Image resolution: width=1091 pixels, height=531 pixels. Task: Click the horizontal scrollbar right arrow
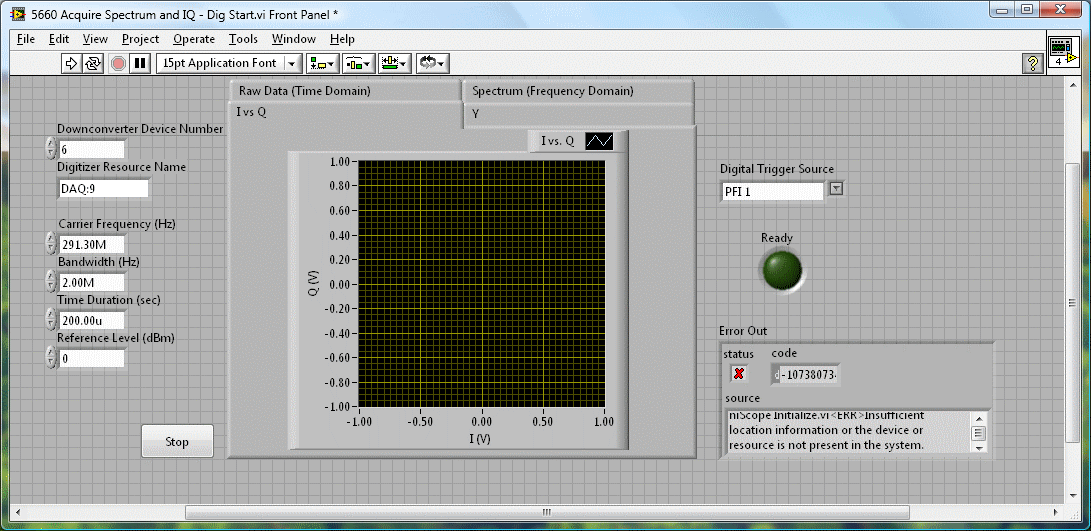click(1056, 512)
